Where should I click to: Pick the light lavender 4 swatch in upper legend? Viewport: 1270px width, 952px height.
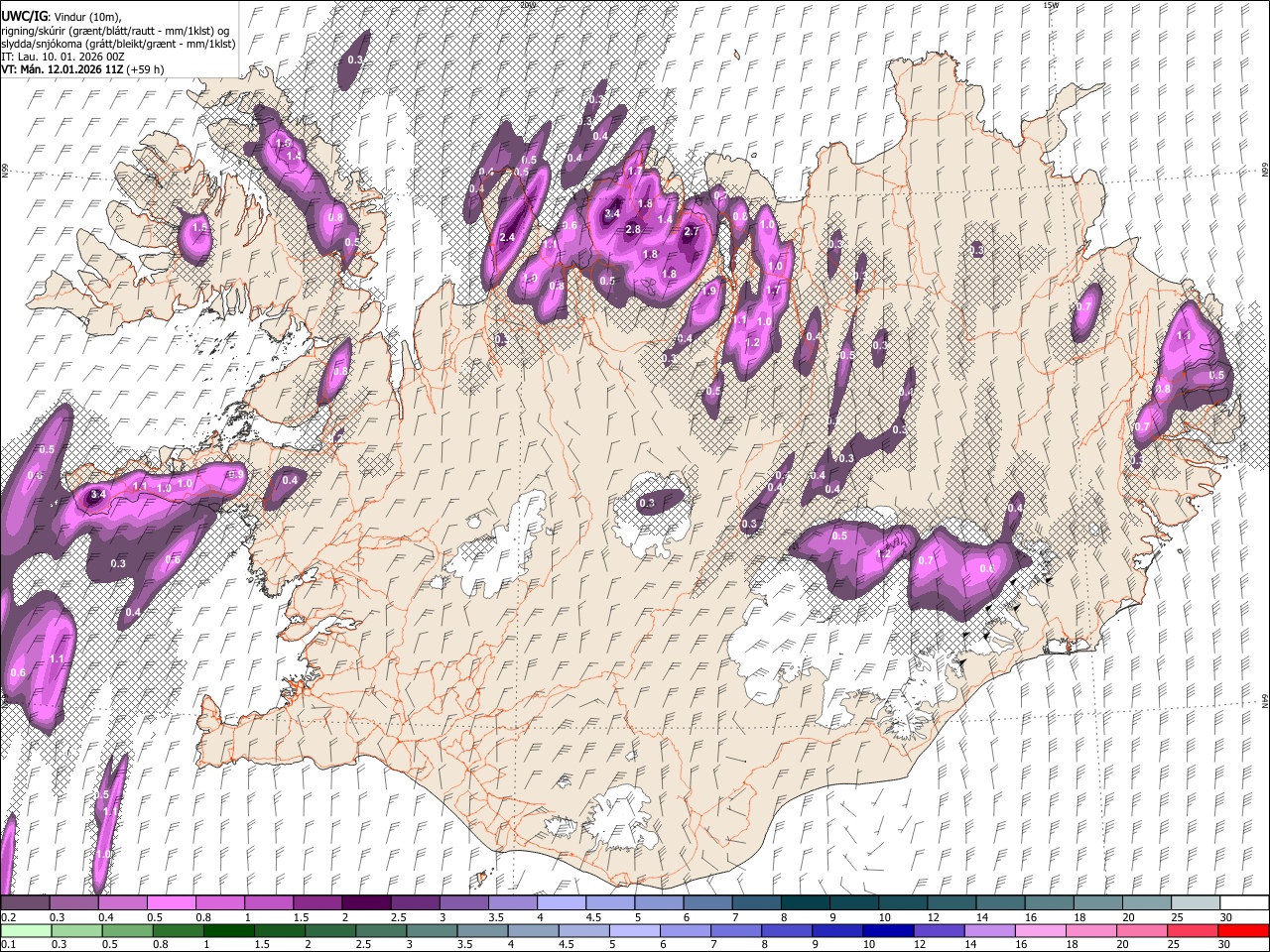point(561,902)
